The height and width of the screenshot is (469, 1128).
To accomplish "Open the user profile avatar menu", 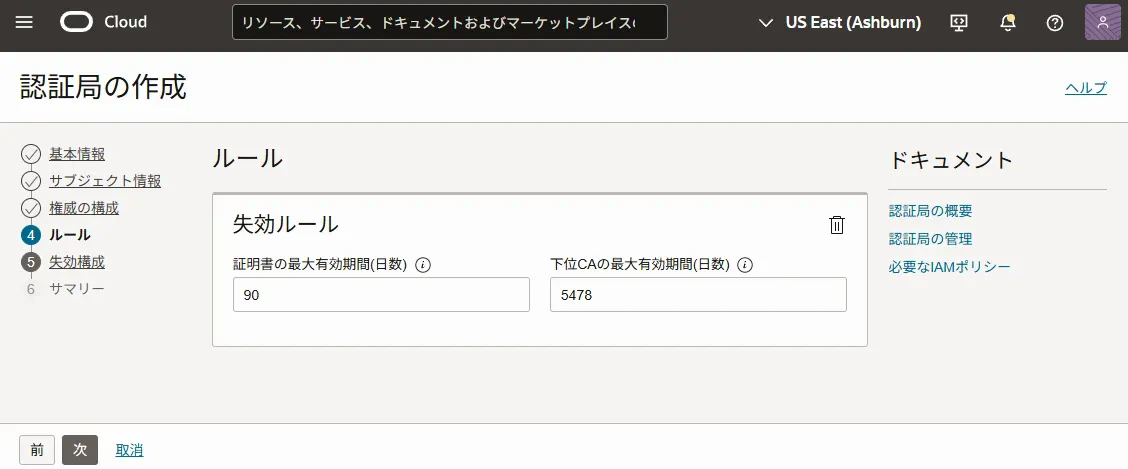I will 1103,22.
